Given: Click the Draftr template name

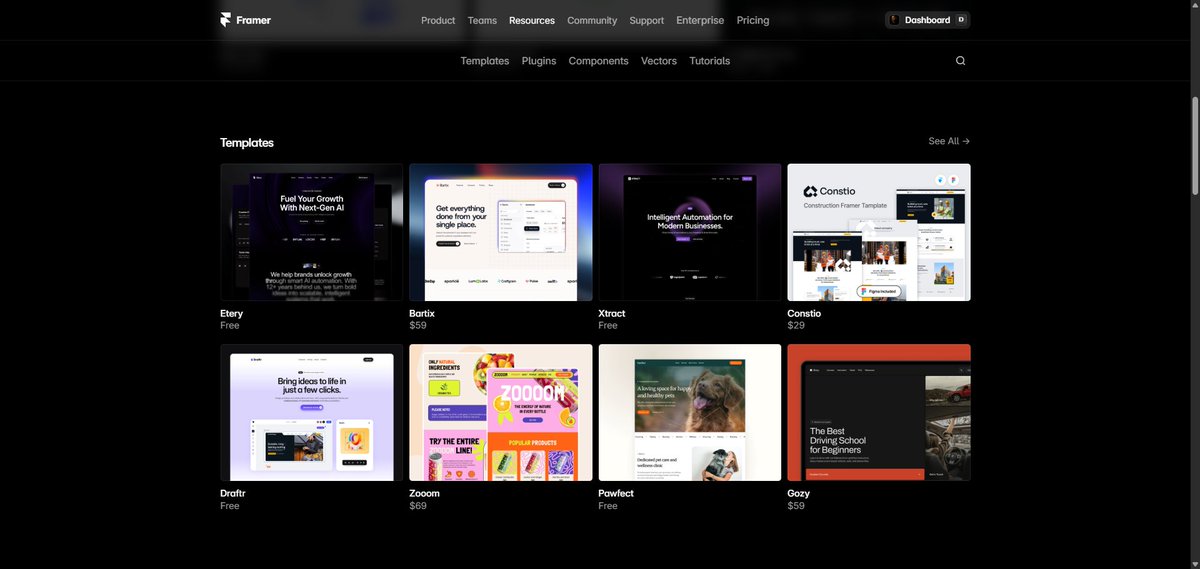Looking at the screenshot, I should point(232,493).
